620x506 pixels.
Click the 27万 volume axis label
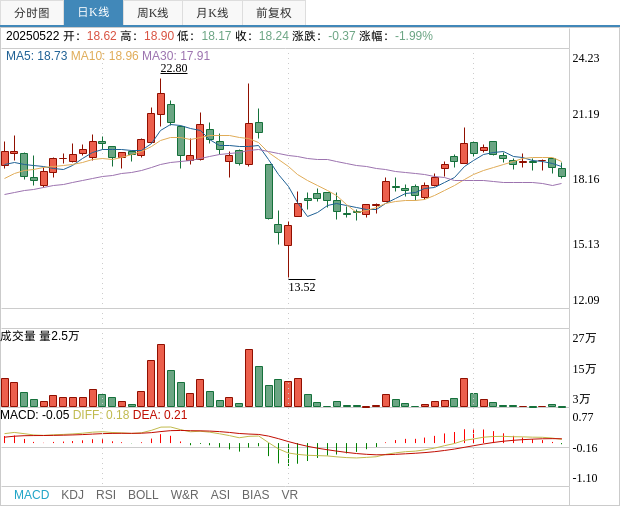coord(584,338)
